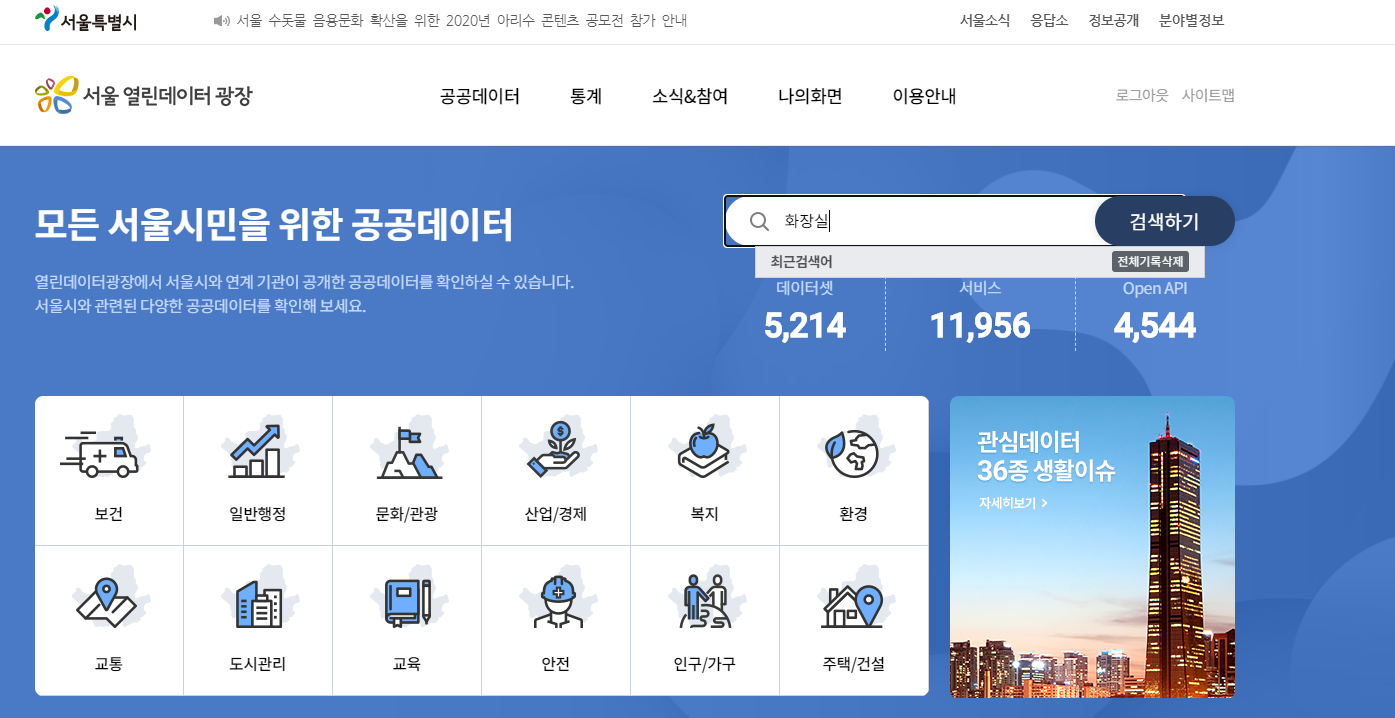Open the 공공데이터 menu
1395x718 pixels.
(480, 97)
